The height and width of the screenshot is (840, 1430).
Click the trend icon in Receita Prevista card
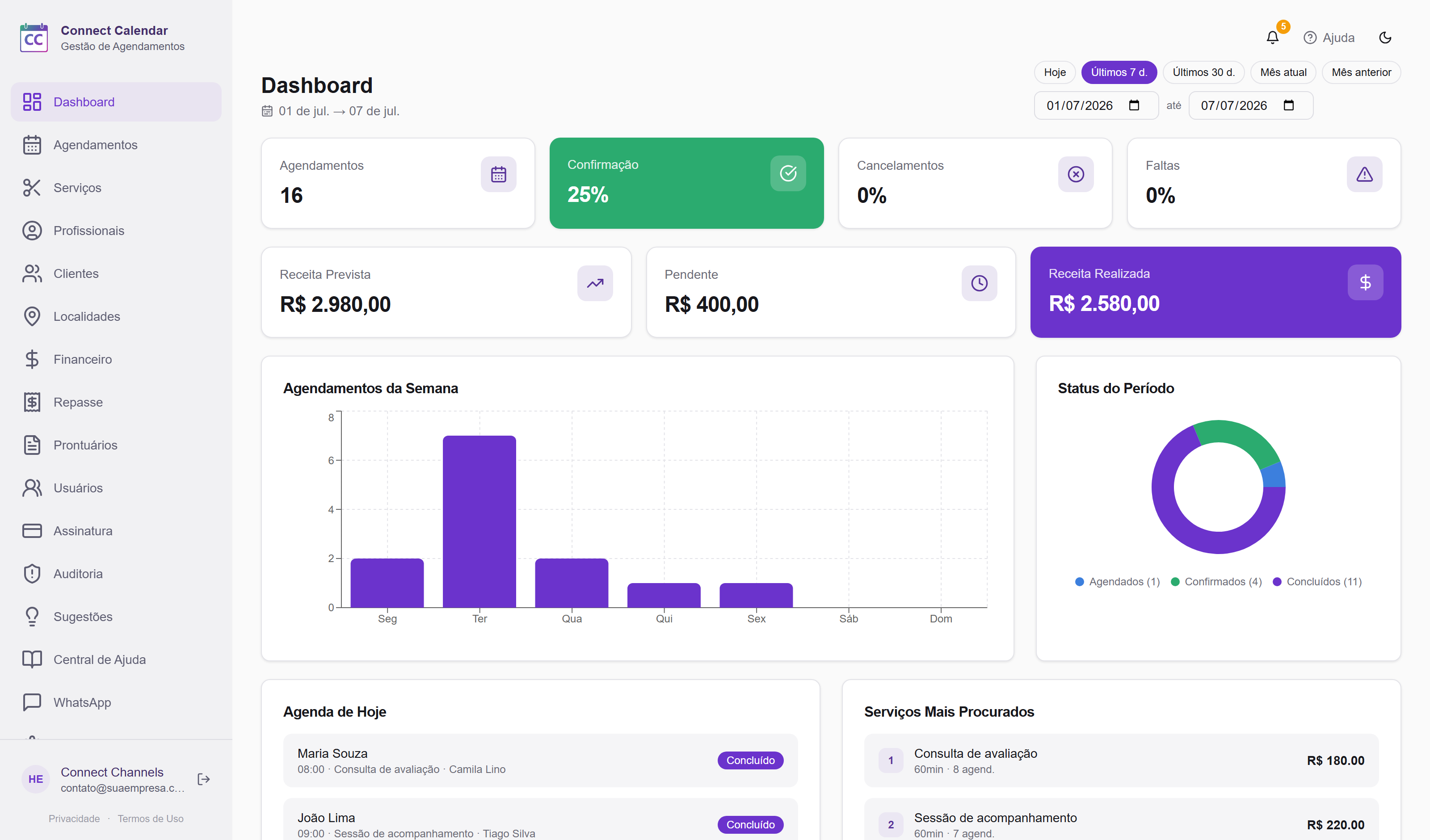tap(595, 283)
